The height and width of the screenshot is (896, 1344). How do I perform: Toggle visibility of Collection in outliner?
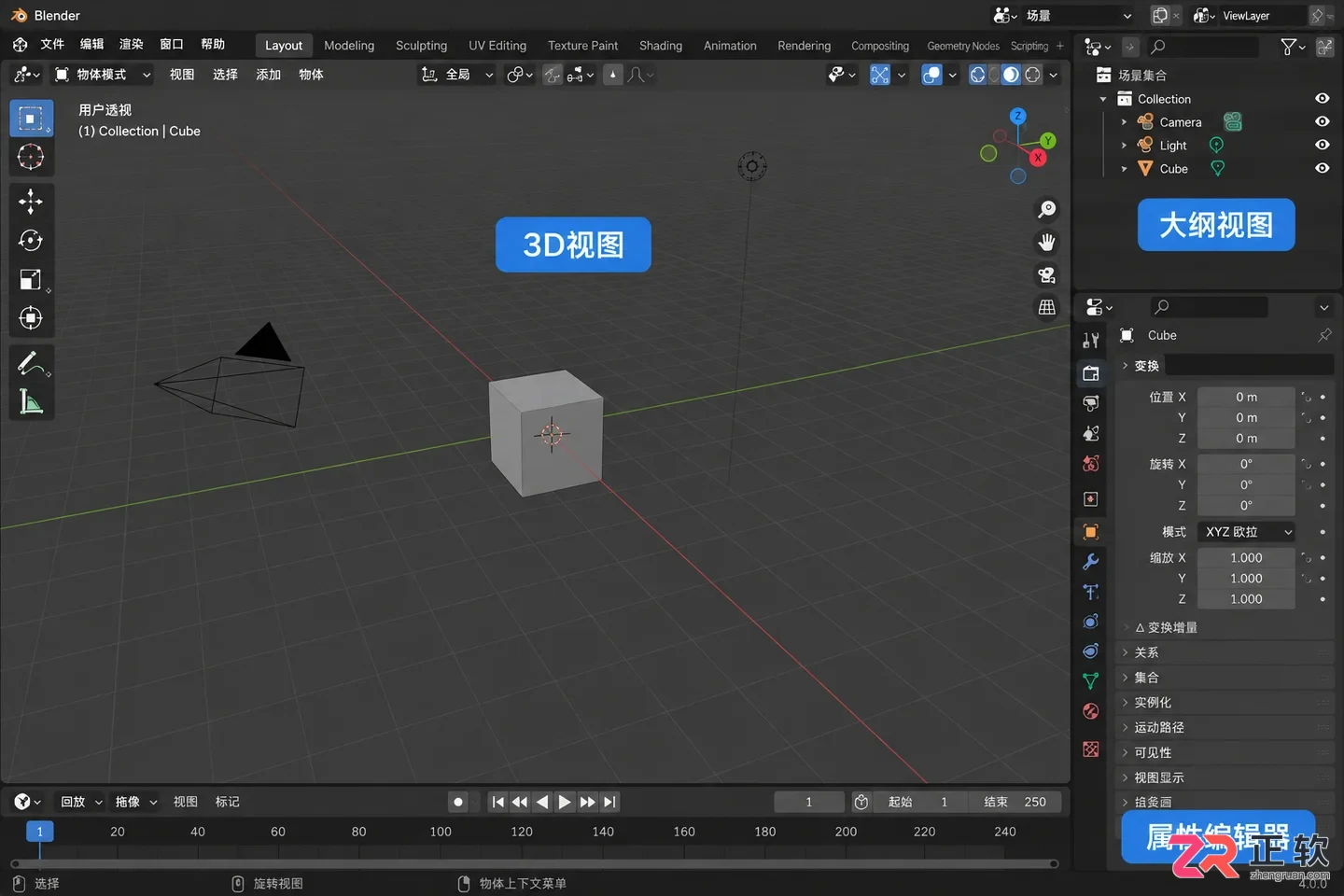tap(1322, 99)
